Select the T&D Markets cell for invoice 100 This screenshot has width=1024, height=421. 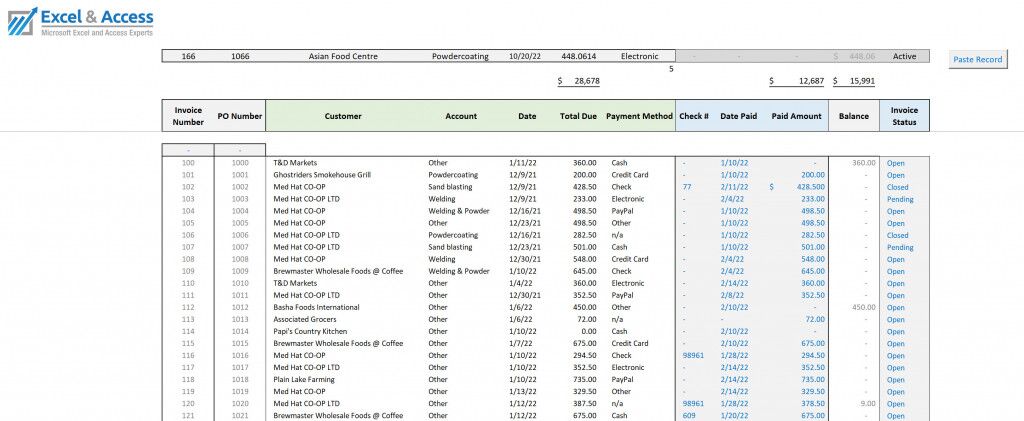point(295,163)
